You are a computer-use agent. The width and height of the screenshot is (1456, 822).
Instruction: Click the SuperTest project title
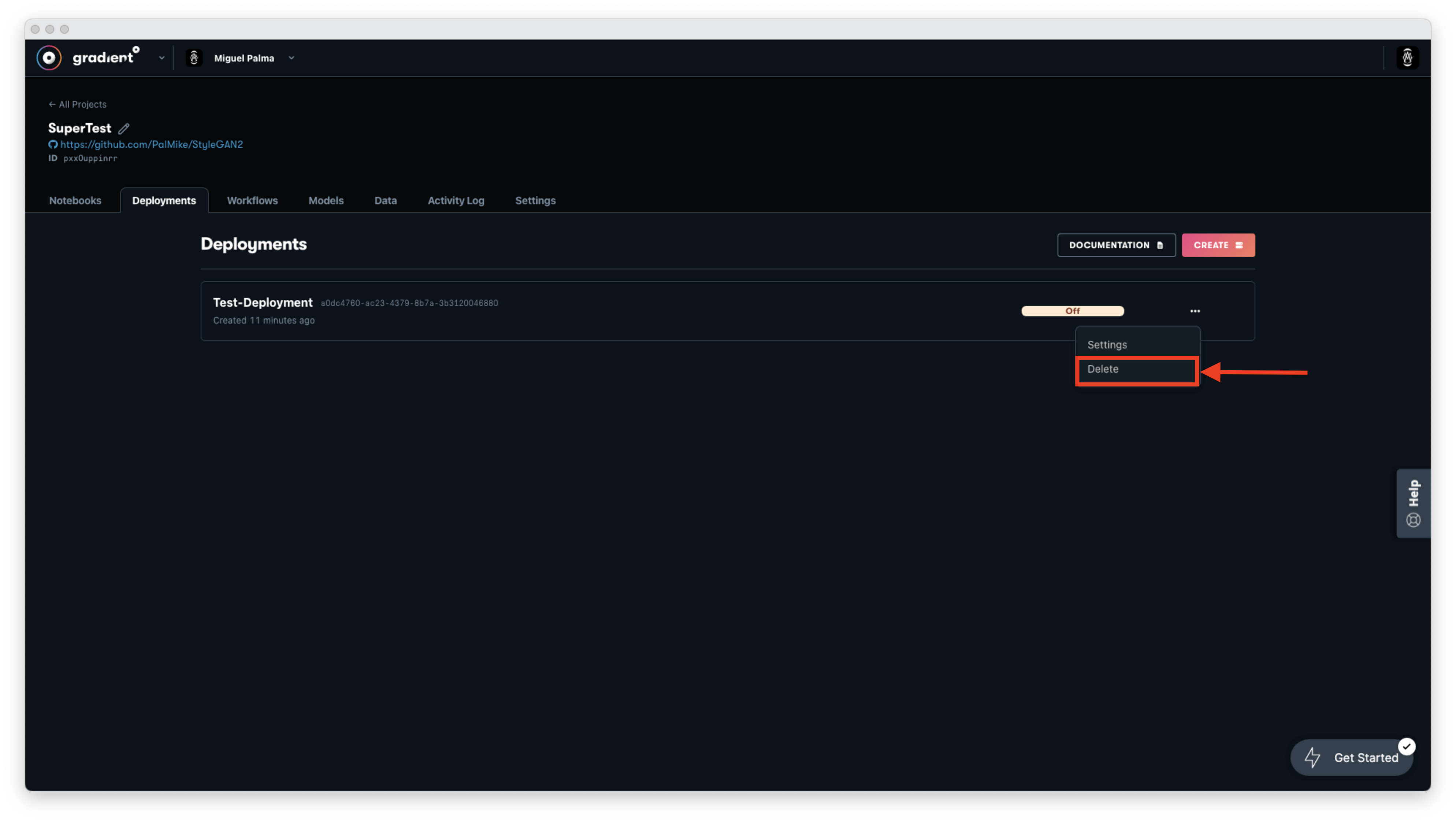point(80,128)
